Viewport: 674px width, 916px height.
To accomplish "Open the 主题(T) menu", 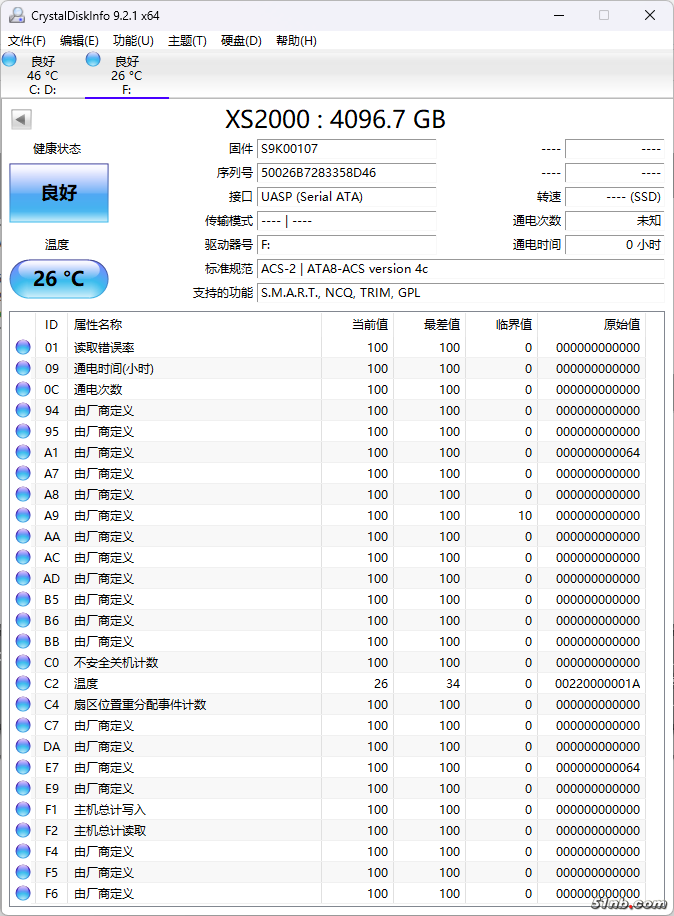I will (187, 41).
